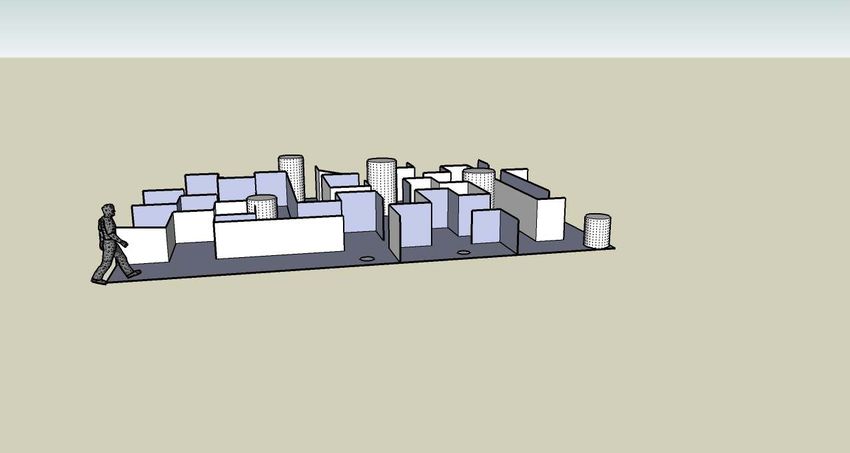This screenshot has height=453, width=850.
Task: Select the tallest dotted cylinder at the back left
Action: (292, 177)
